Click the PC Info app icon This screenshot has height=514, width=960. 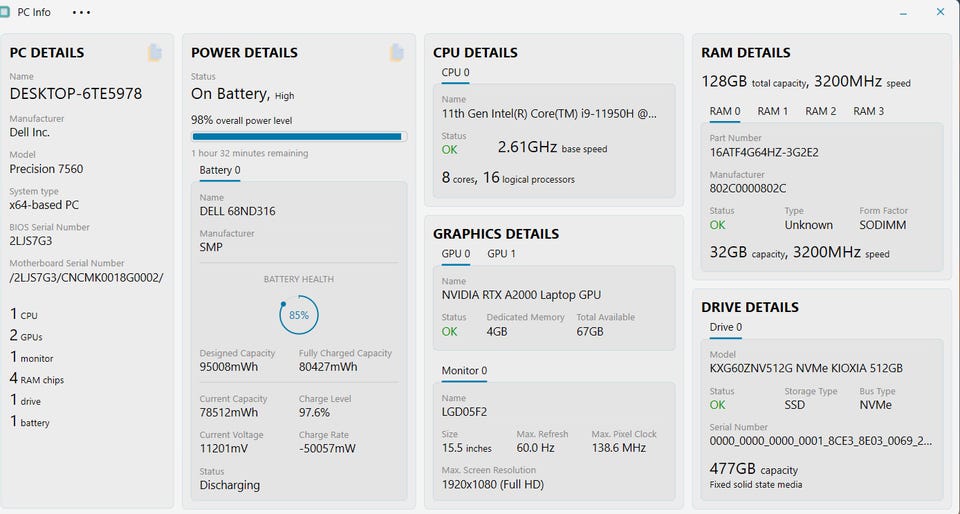(x=6, y=12)
